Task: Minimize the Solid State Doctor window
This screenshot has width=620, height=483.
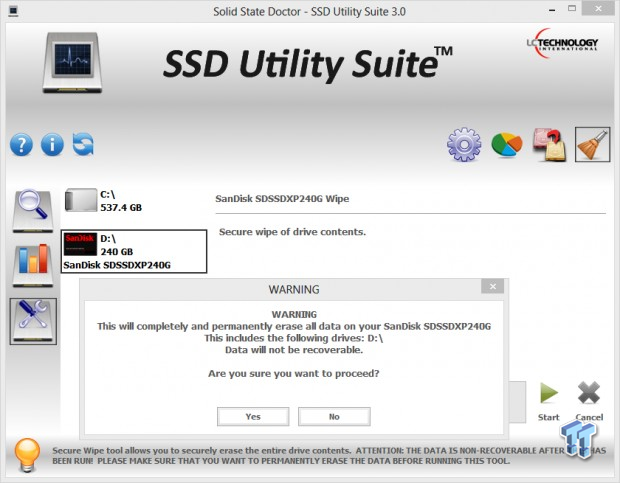Action: tap(552, 11)
